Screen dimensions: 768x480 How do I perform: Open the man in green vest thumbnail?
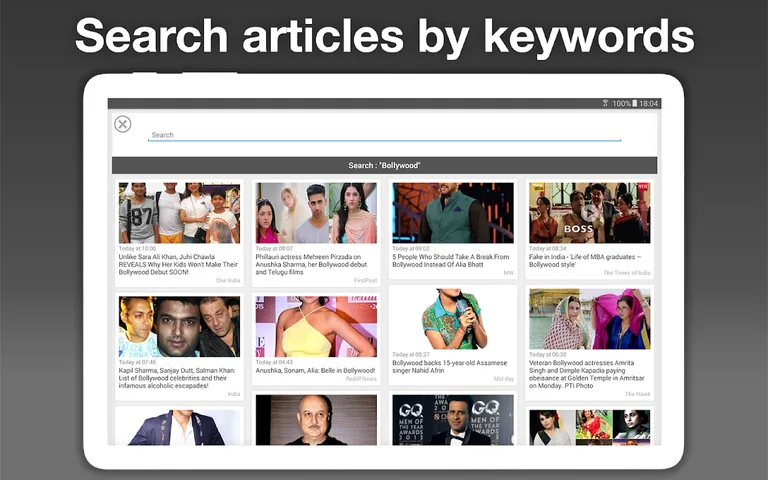[x=453, y=213]
